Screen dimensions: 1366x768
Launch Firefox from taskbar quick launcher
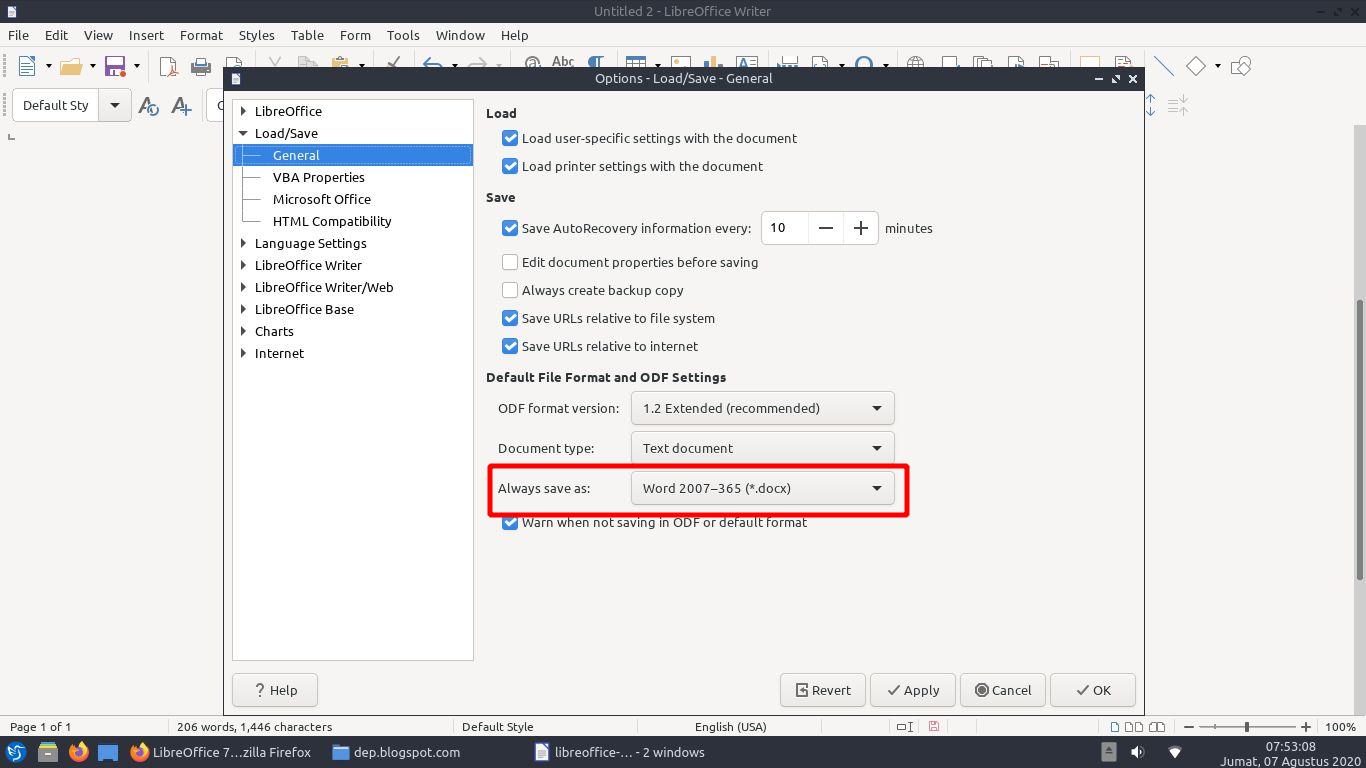coord(78,752)
